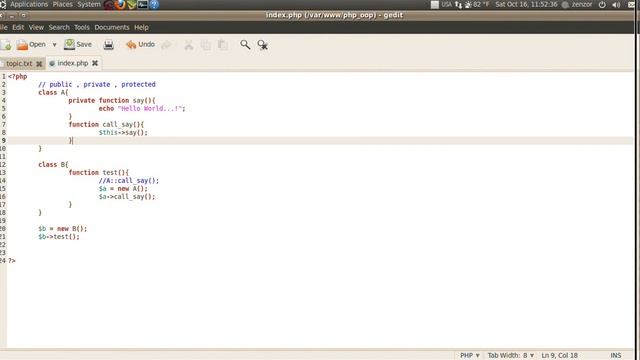Click the echo "Hello World...!" line
Screen dimensions: 640x360
click(x=142, y=109)
